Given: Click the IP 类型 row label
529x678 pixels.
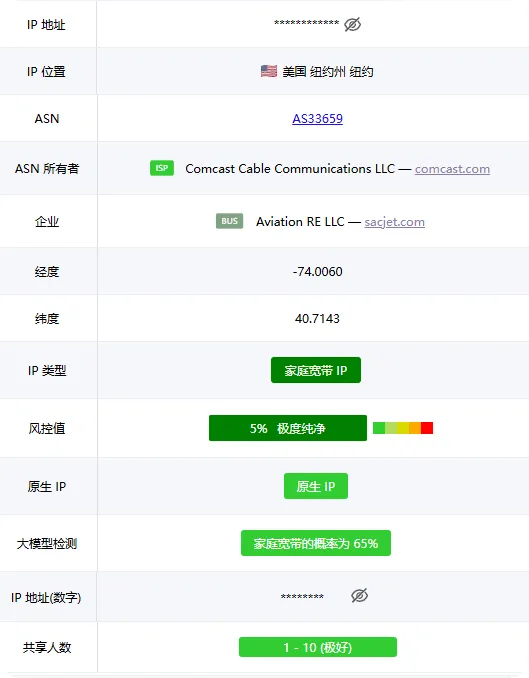Looking at the screenshot, I should click(x=47, y=371).
